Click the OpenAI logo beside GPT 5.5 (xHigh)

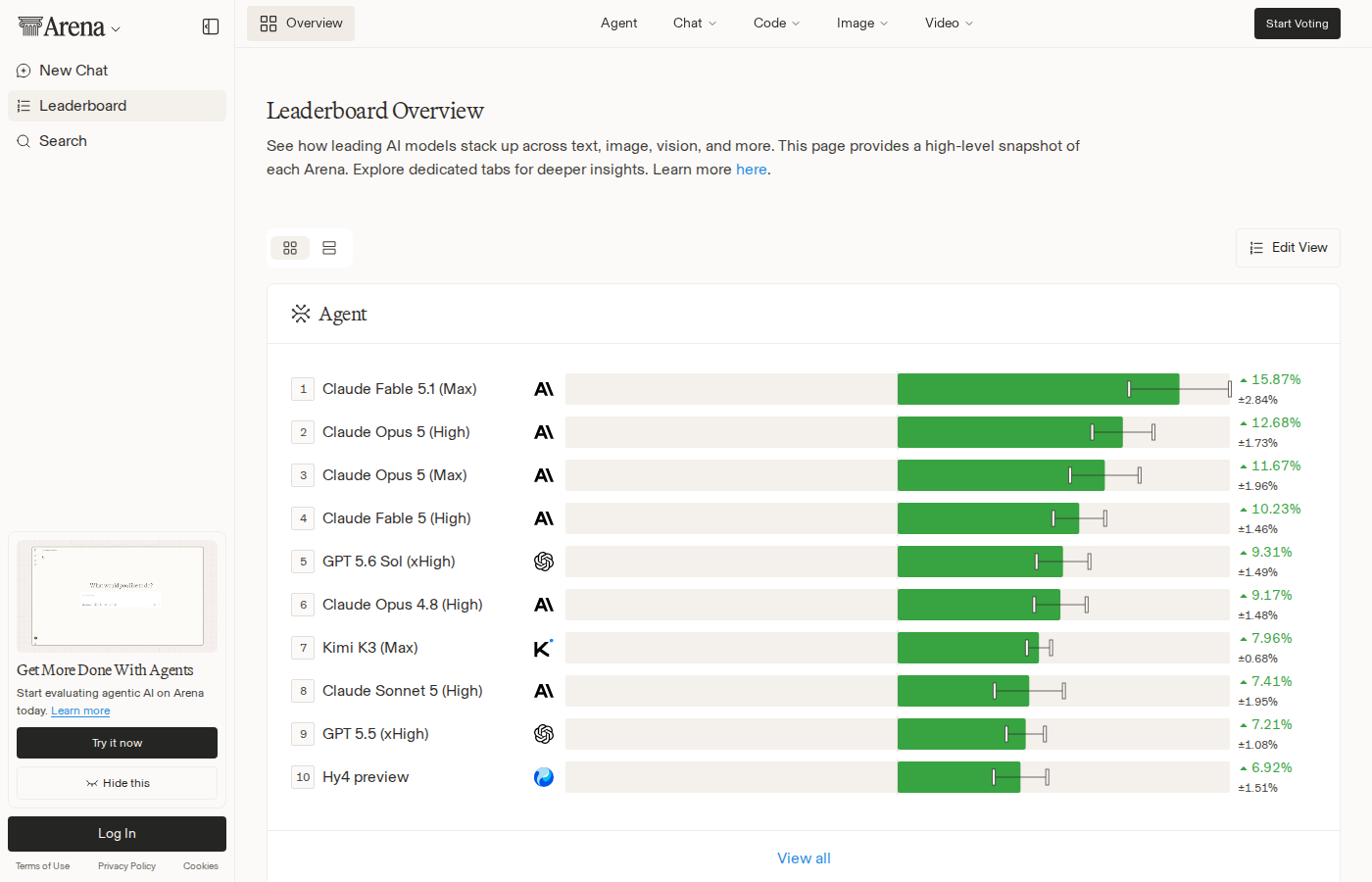click(544, 734)
